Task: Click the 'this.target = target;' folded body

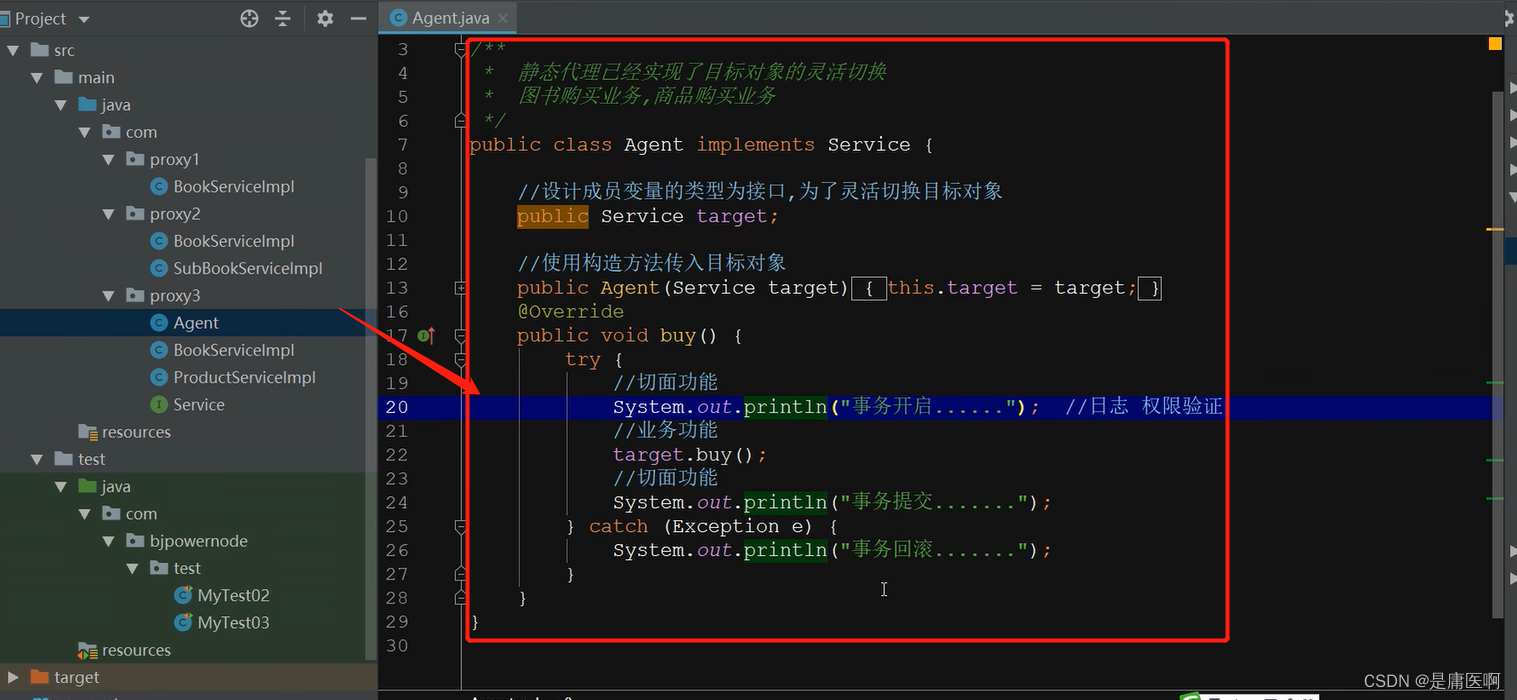Action: (x=1011, y=288)
